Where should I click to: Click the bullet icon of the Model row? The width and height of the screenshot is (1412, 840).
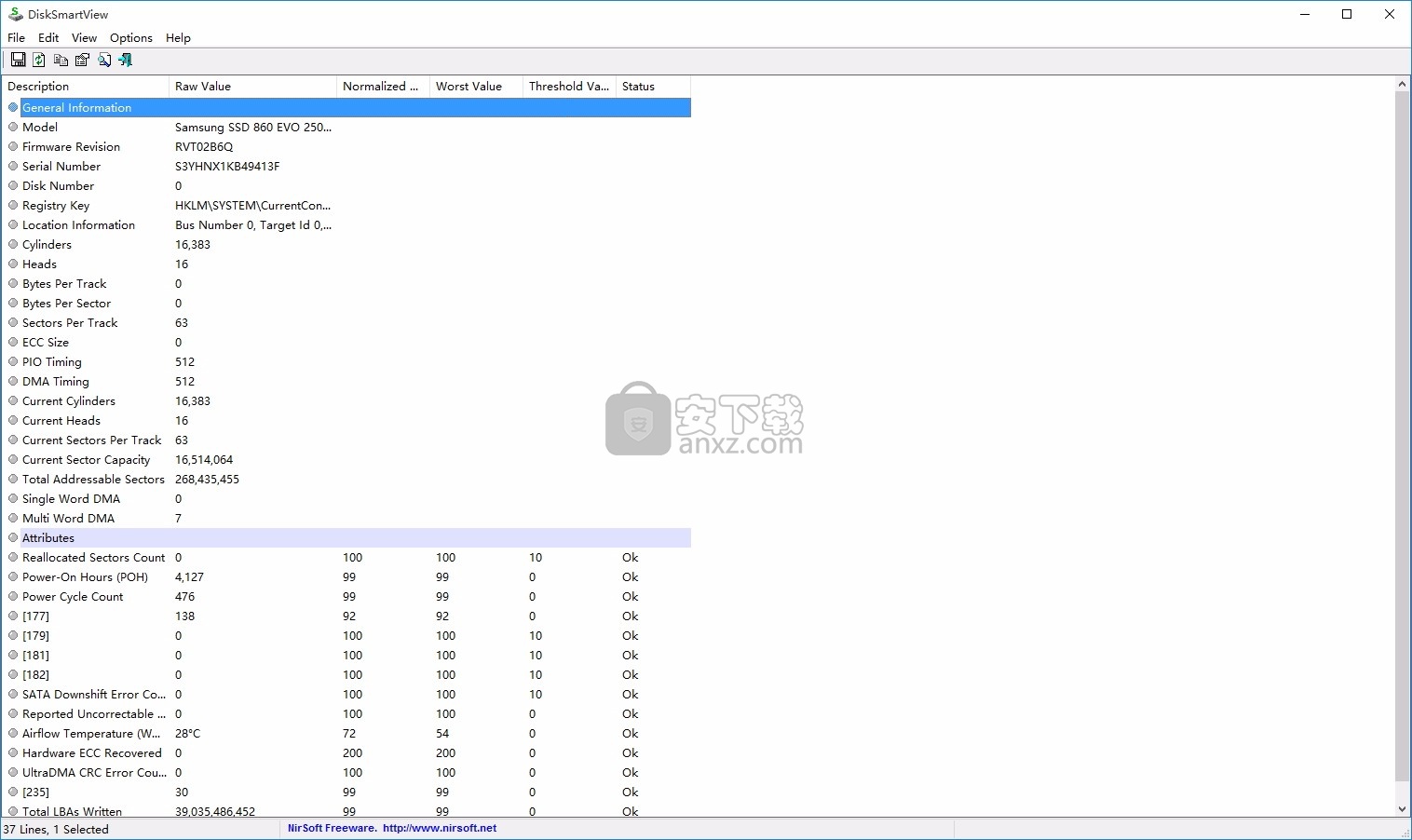[x=13, y=127]
